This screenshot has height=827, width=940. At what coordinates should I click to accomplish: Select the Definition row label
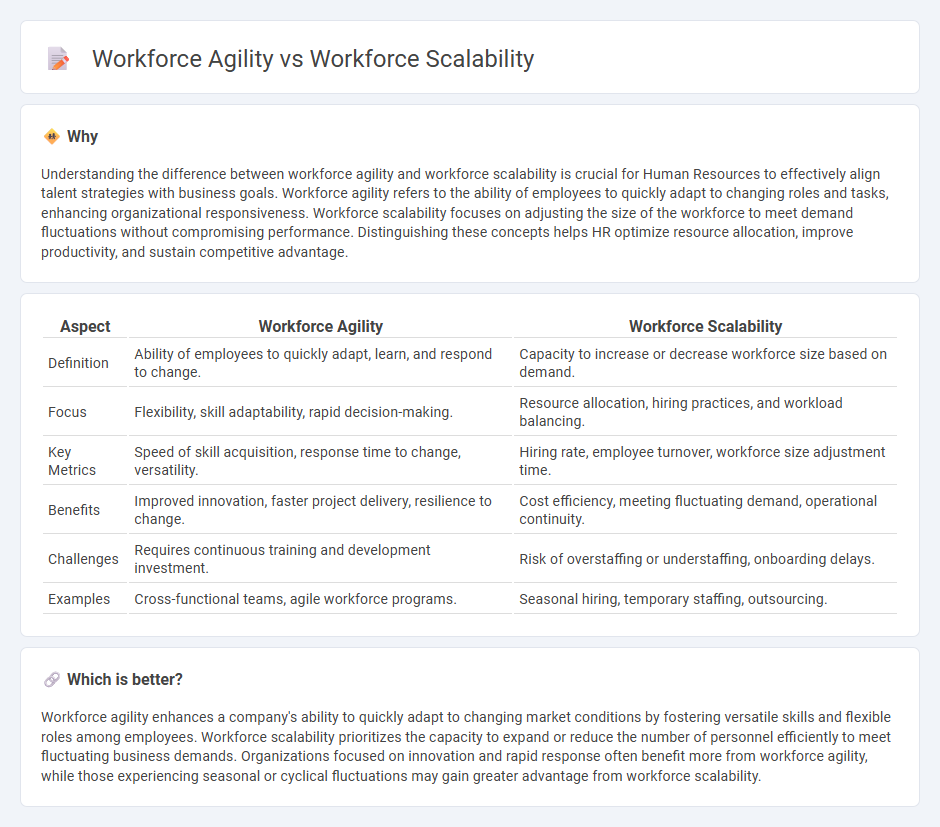click(79, 363)
